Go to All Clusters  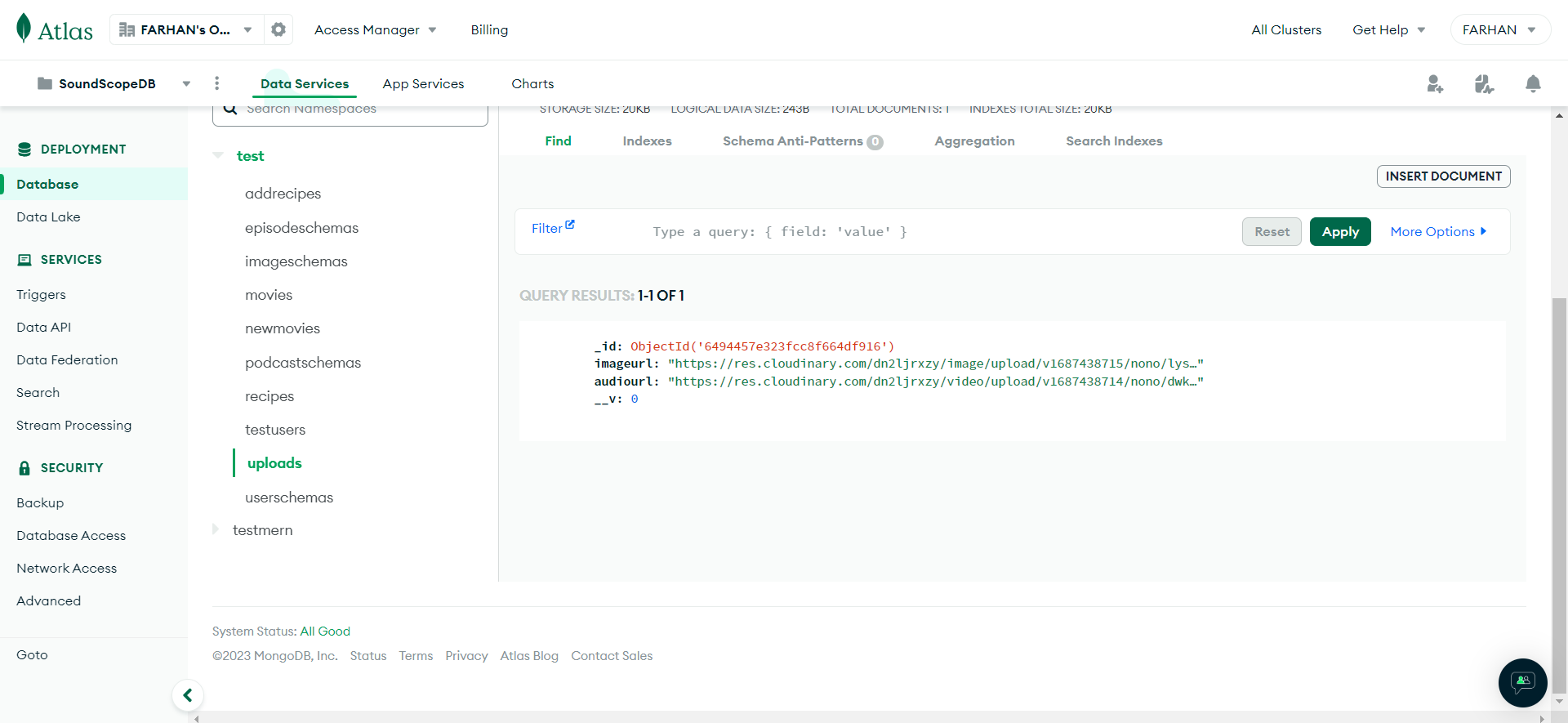[1286, 29]
